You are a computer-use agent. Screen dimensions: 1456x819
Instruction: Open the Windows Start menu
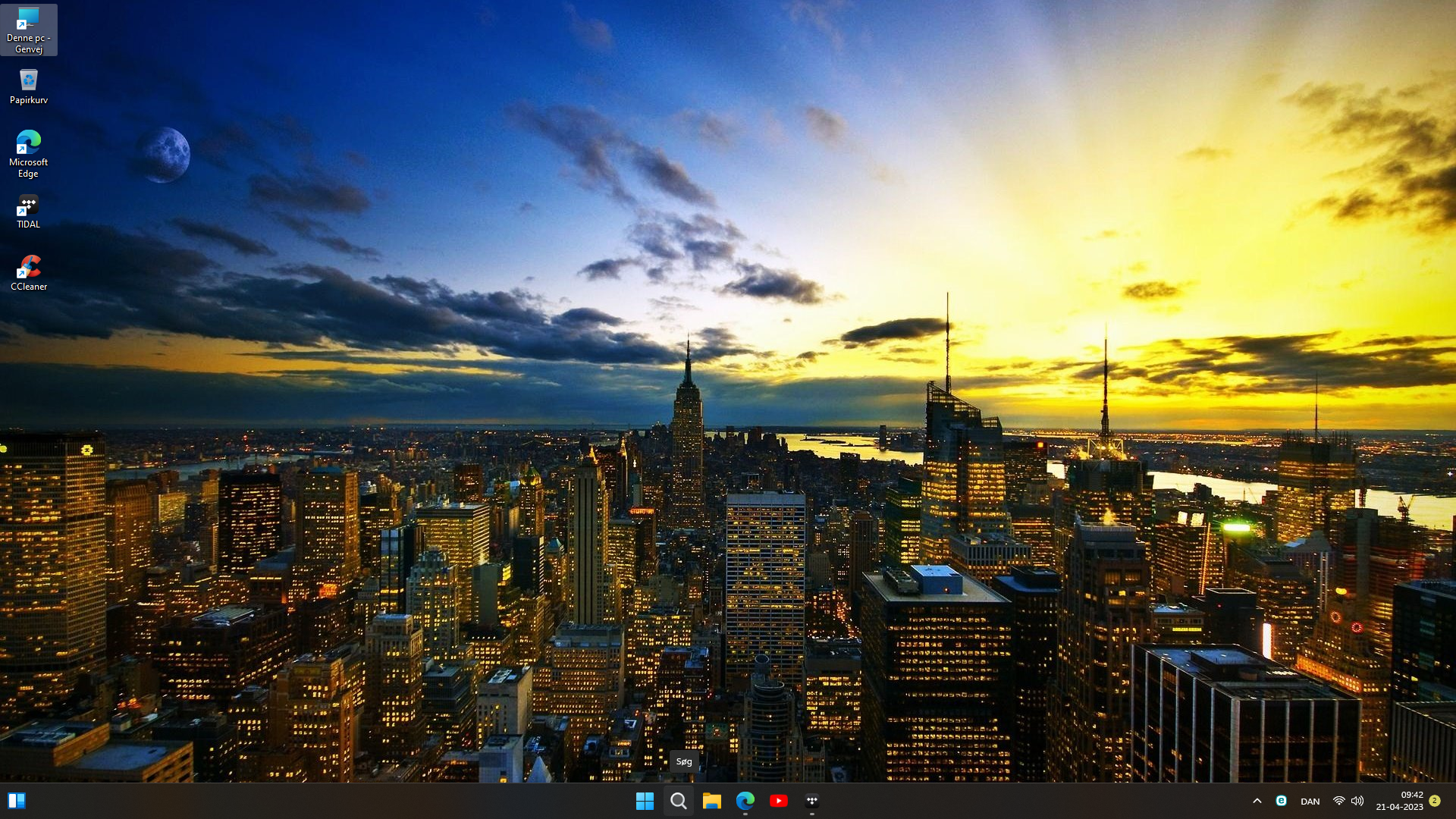[645, 801]
